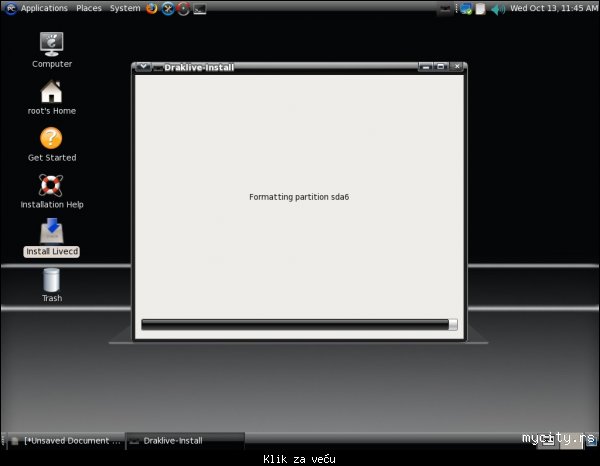The width and height of the screenshot is (600, 466).
Task: Select the Computer desktop icon
Action: [x=52, y=50]
